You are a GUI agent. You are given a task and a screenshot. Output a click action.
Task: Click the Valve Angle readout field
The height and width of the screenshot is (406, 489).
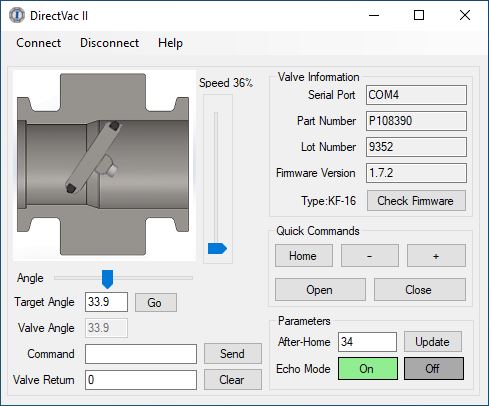click(106, 328)
